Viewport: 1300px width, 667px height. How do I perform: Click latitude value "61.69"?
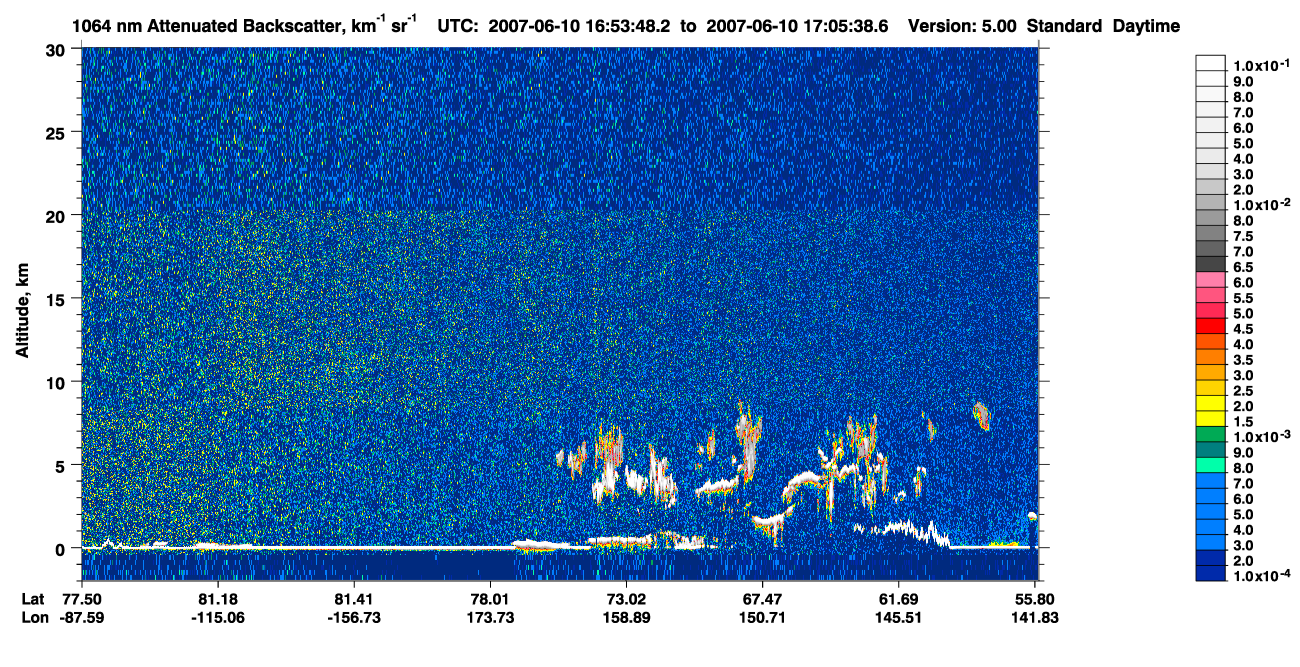[x=898, y=599]
